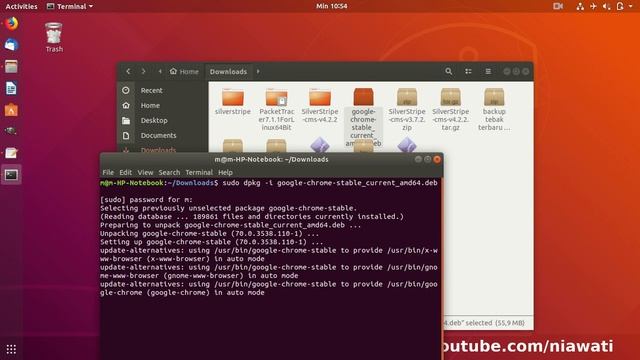The image size is (640, 360).
Task: Click the screen recording indicator in top bar
Action: pyautogui.click(x=558, y=6)
